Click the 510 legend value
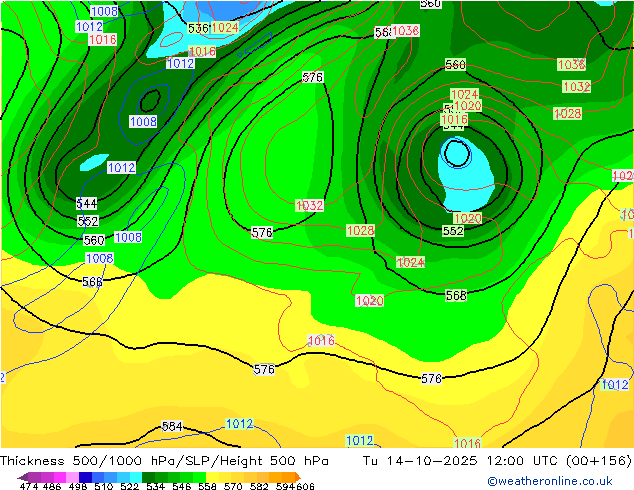634x490 pixels. pyautogui.click(x=104, y=486)
